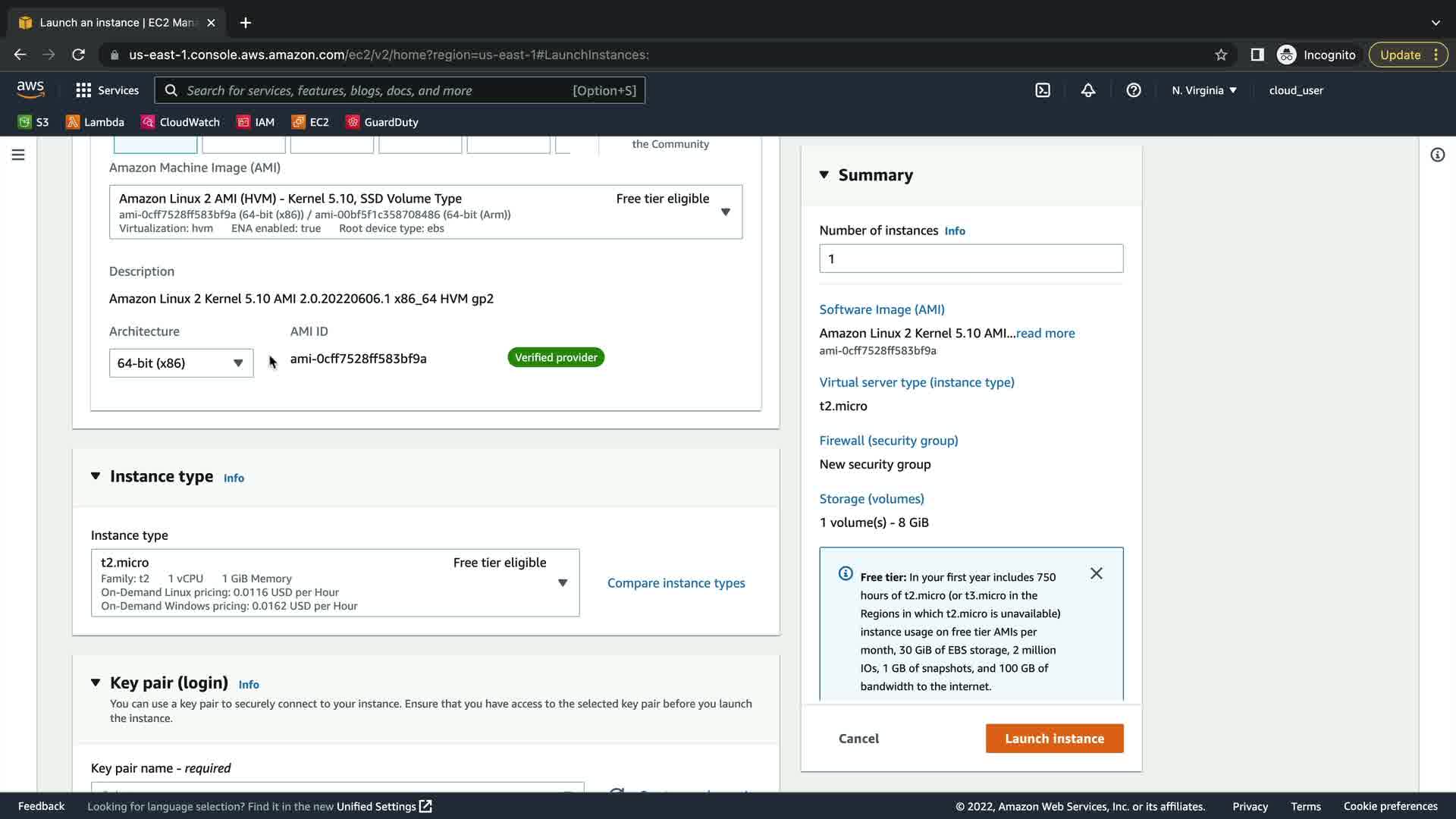1456x819 pixels.
Task: Click the help question mark icon
Action: click(1134, 90)
